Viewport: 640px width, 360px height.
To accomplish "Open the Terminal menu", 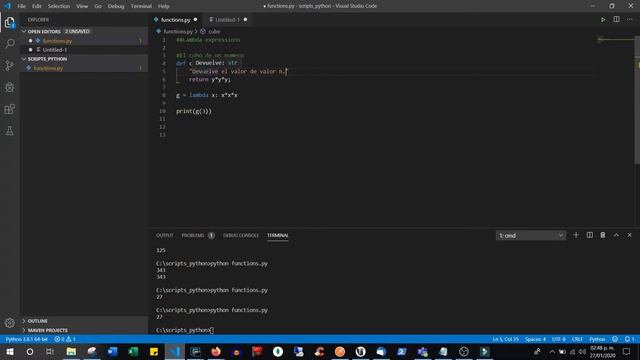I will click(x=141, y=6).
